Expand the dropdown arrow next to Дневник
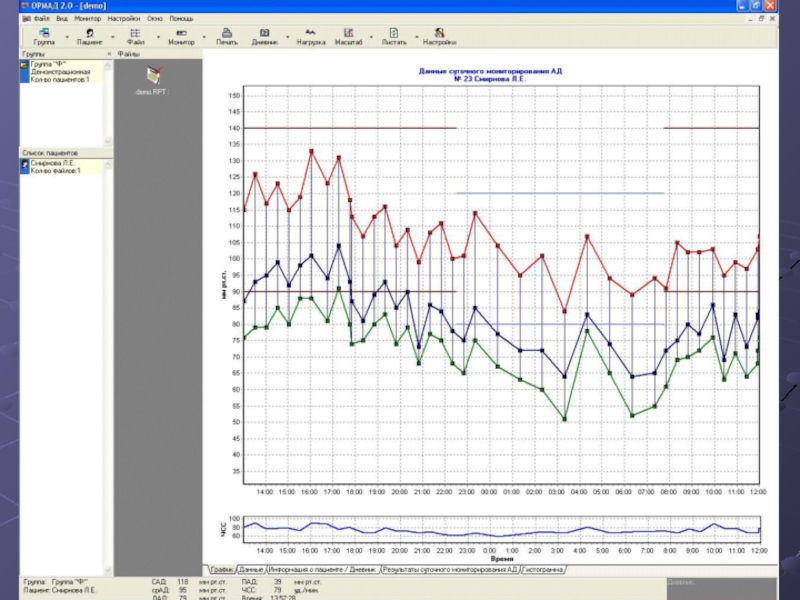 (288, 37)
